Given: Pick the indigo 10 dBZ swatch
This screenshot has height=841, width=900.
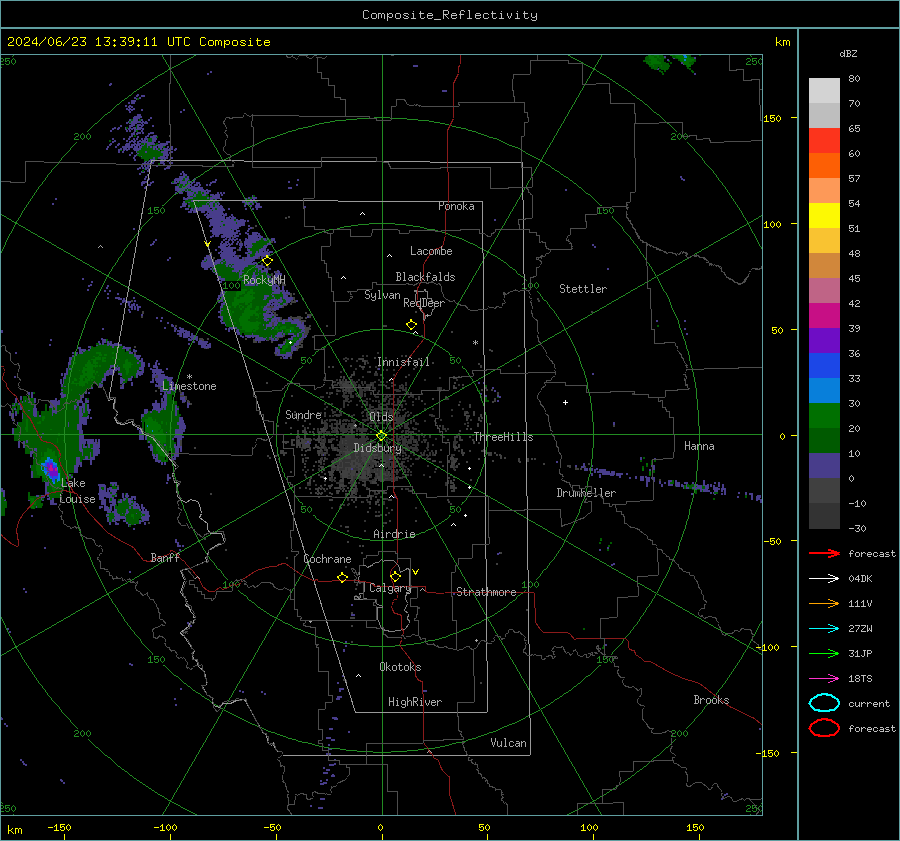Looking at the screenshot, I should click(x=824, y=466).
